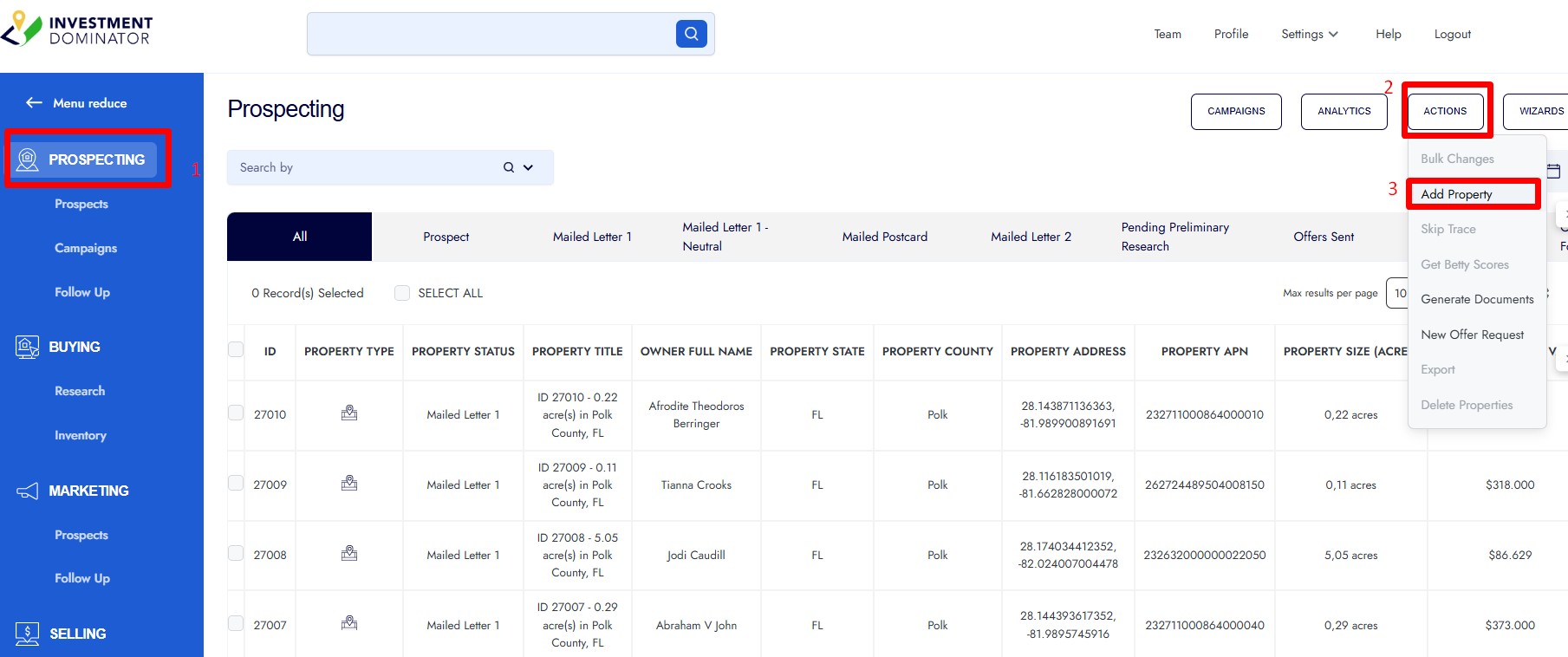Tick the checkbox for record 27009
This screenshot has width=1568, height=657.
(x=236, y=483)
